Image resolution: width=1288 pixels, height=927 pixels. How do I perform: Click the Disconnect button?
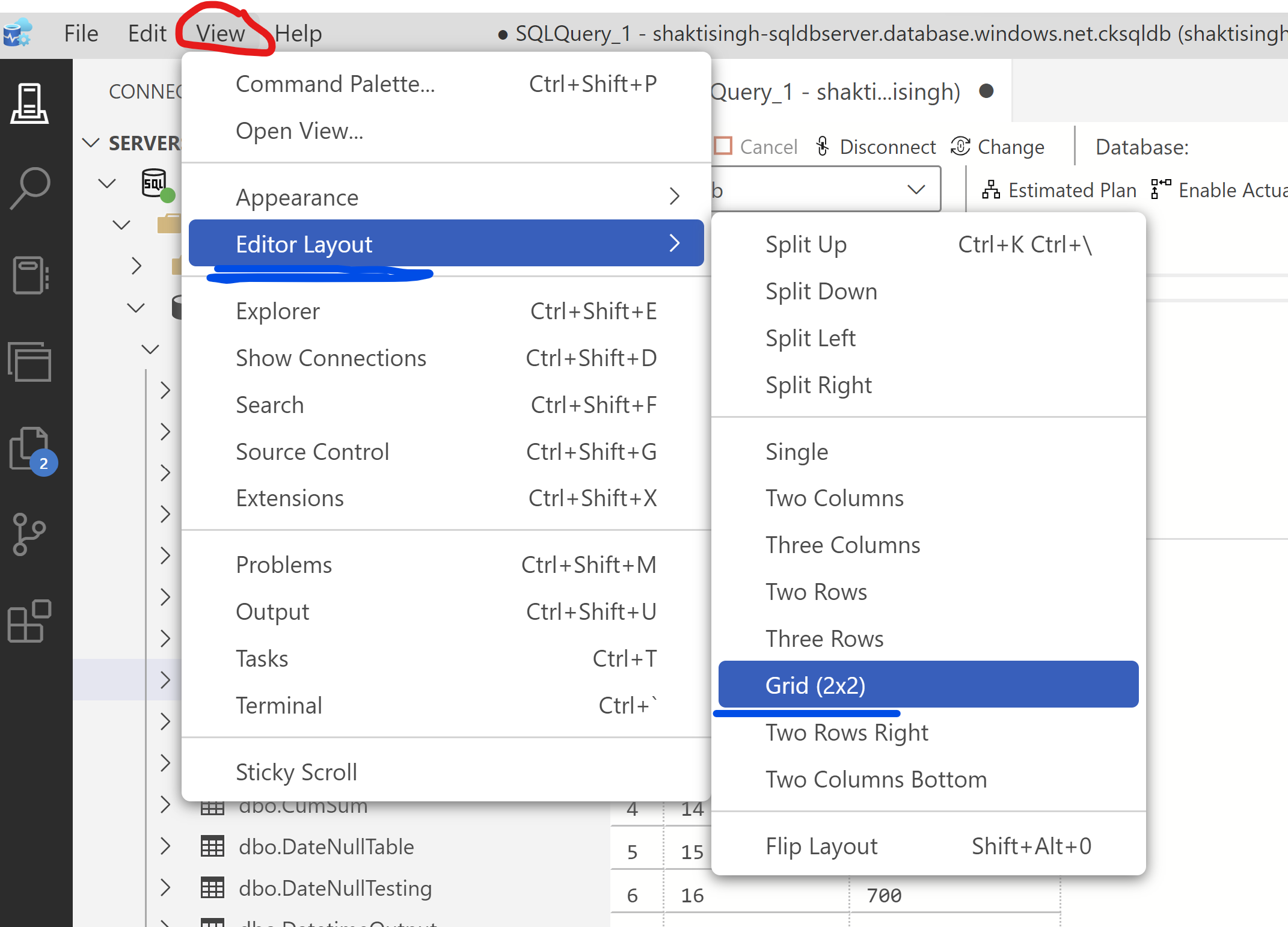pyautogui.click(x=876, y=147)
